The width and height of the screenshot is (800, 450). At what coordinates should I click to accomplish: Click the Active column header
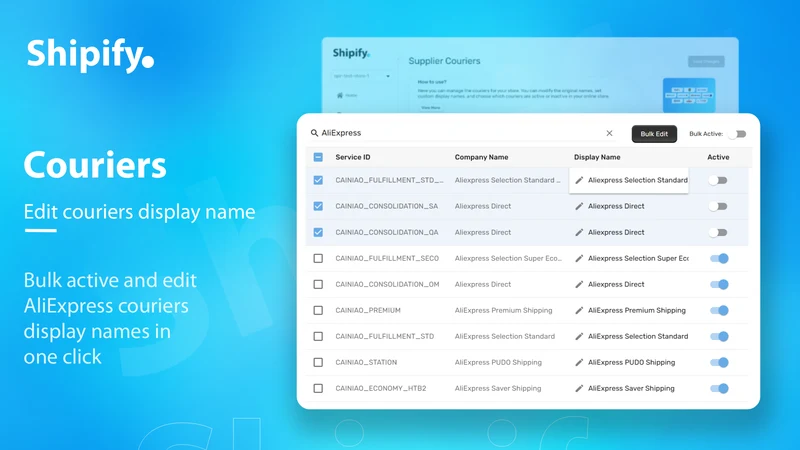pos(718,157)
